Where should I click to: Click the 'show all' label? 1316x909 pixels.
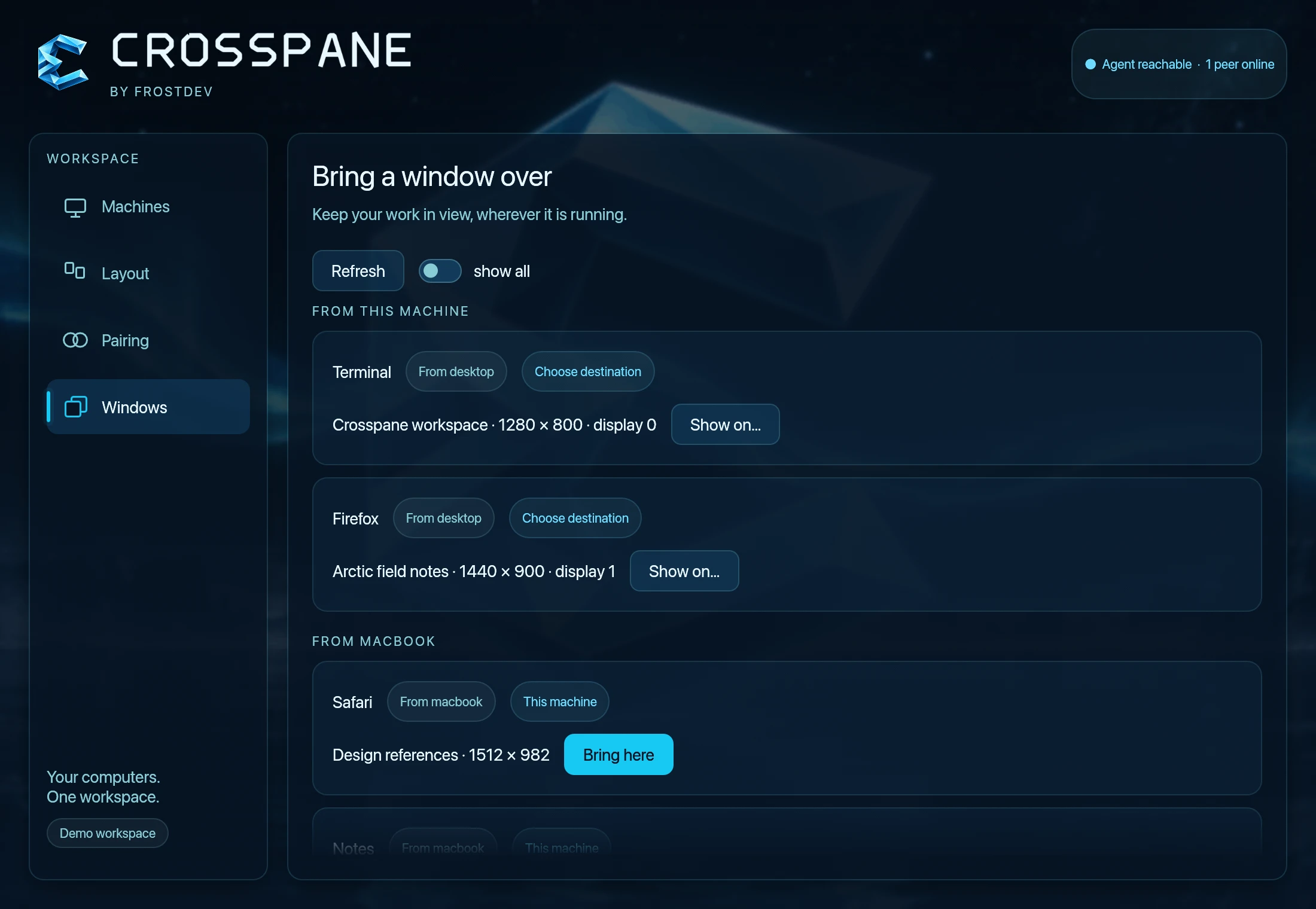point(502,271)
